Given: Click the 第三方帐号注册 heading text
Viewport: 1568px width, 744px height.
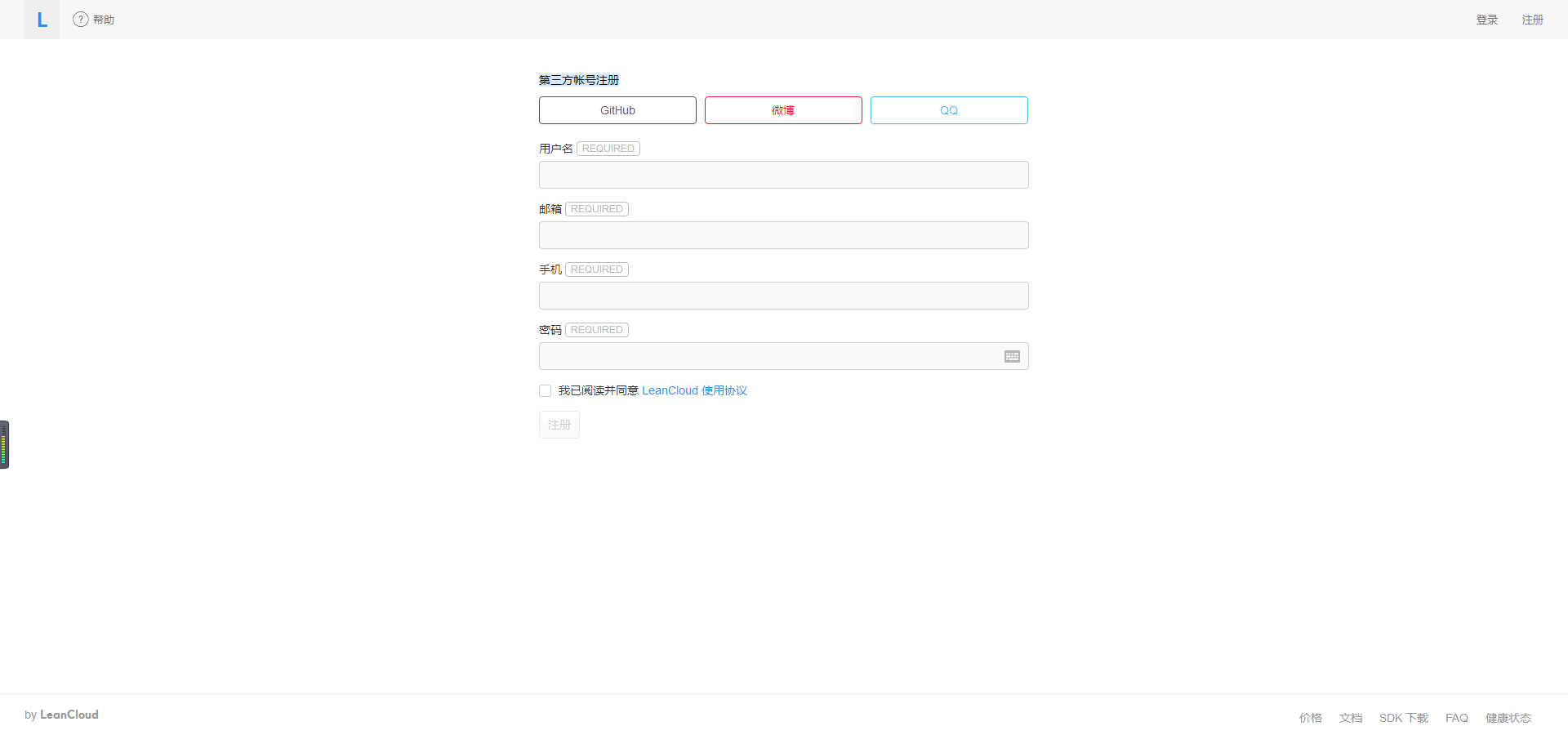Looking at the screenshot, I should click(579, 80).
